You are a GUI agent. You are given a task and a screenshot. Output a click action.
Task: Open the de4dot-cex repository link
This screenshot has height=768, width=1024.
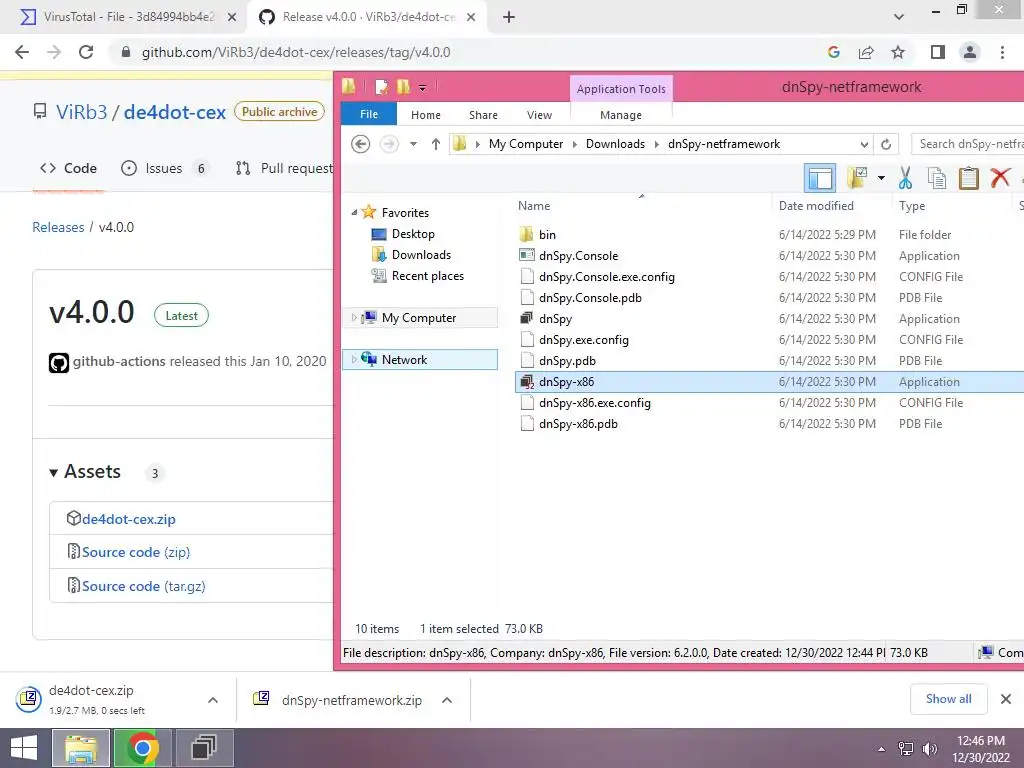(174, 112)
